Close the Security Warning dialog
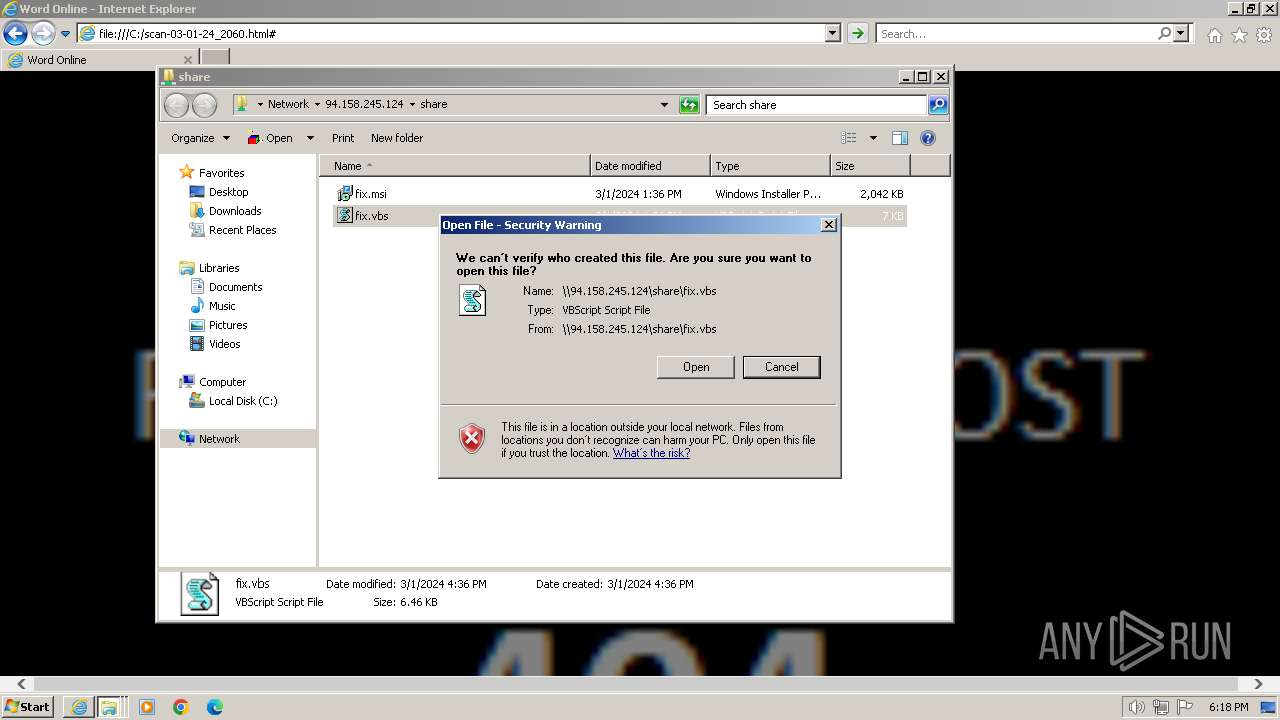This screenshot has width=1280, height=720. click(828, 225)
